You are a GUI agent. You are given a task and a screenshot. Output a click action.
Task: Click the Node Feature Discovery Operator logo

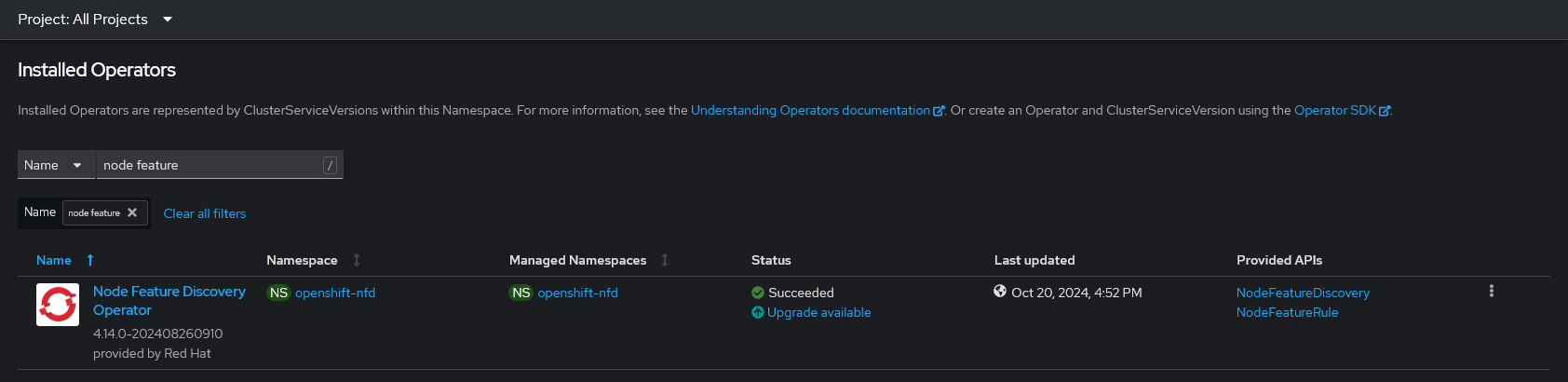(x=58, y=305)
